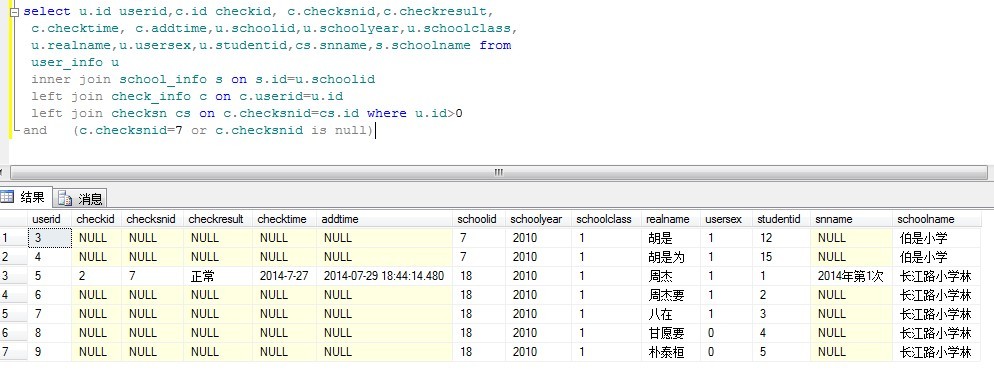The image size is (994, 381).
Task: Click the schoolname cell 长江路小学林 in row 7
Action: coord(936,352)
